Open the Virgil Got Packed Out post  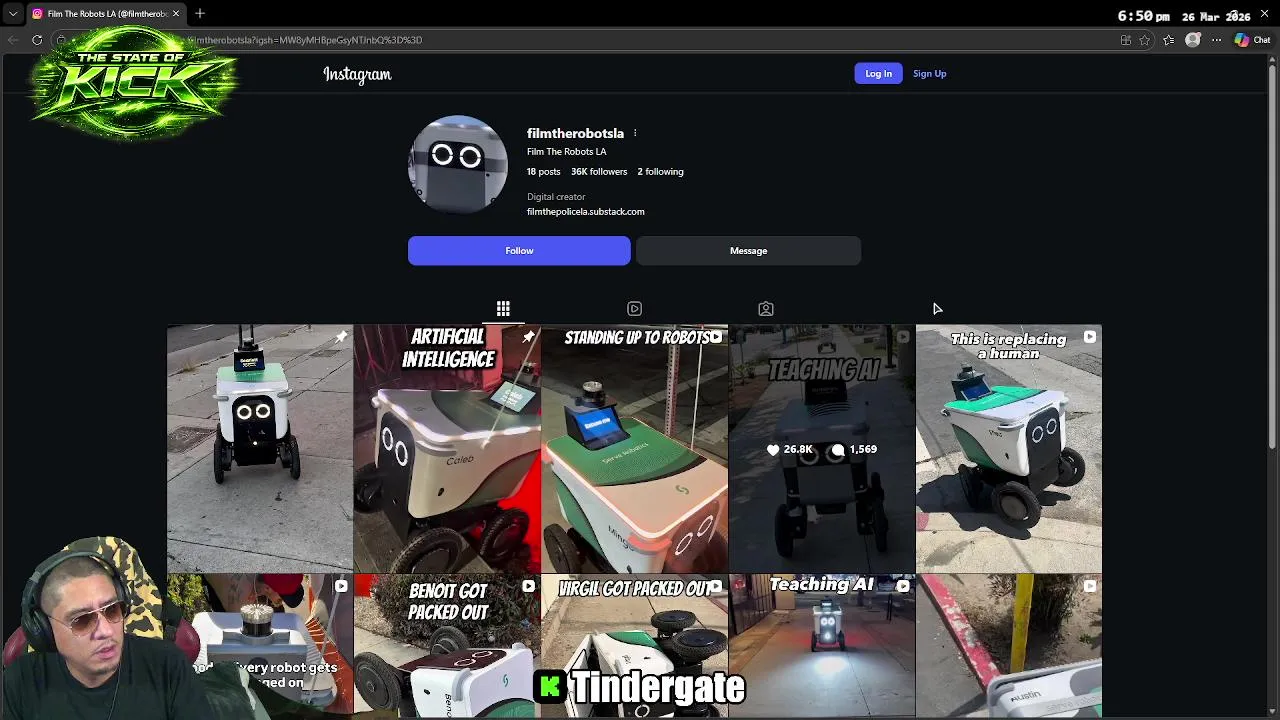pyautogui.click(x=634, y=645)
